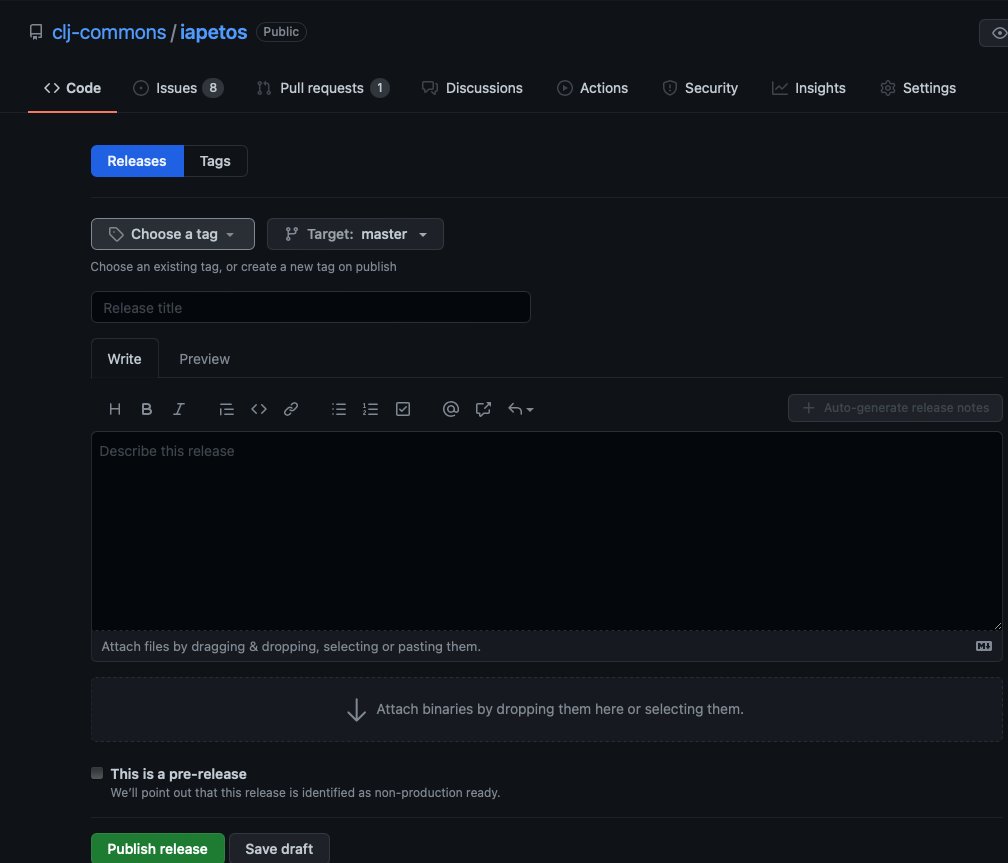This screenshot has width=1008, height=863.
Task: Click the Release title input field
Action: [x=310, y=307]
